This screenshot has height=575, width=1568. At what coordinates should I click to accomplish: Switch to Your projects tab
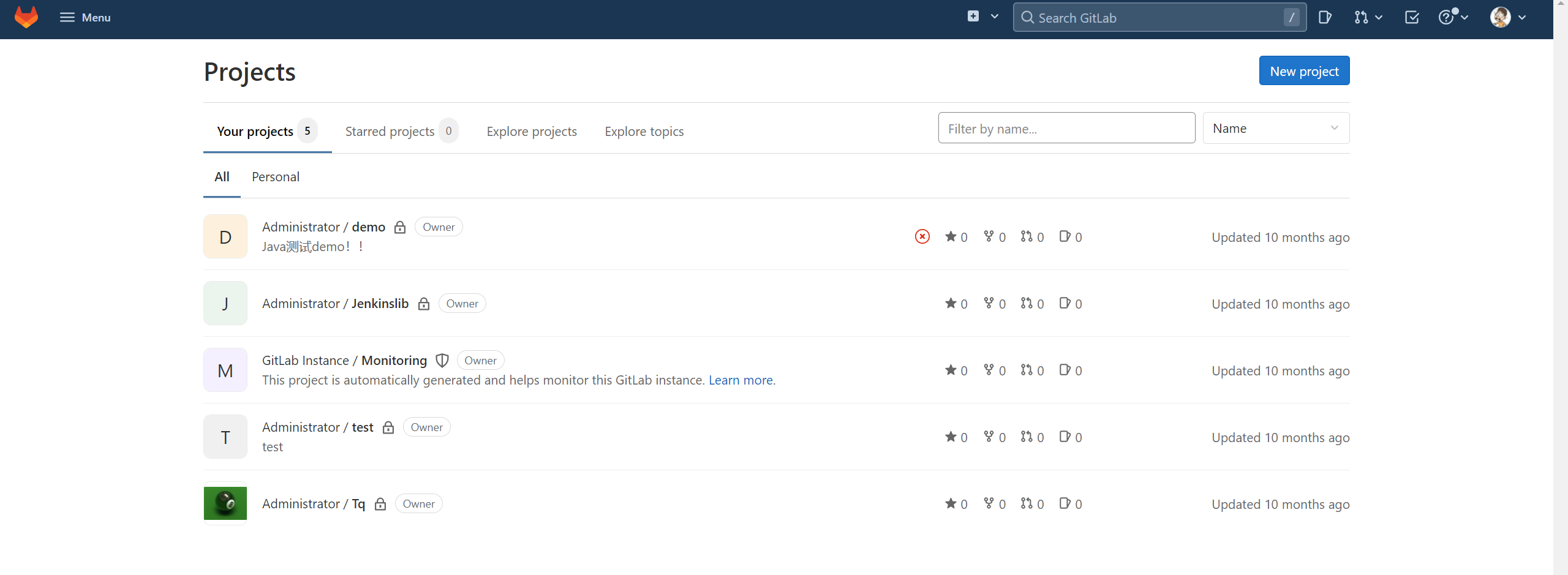point(267,131)
